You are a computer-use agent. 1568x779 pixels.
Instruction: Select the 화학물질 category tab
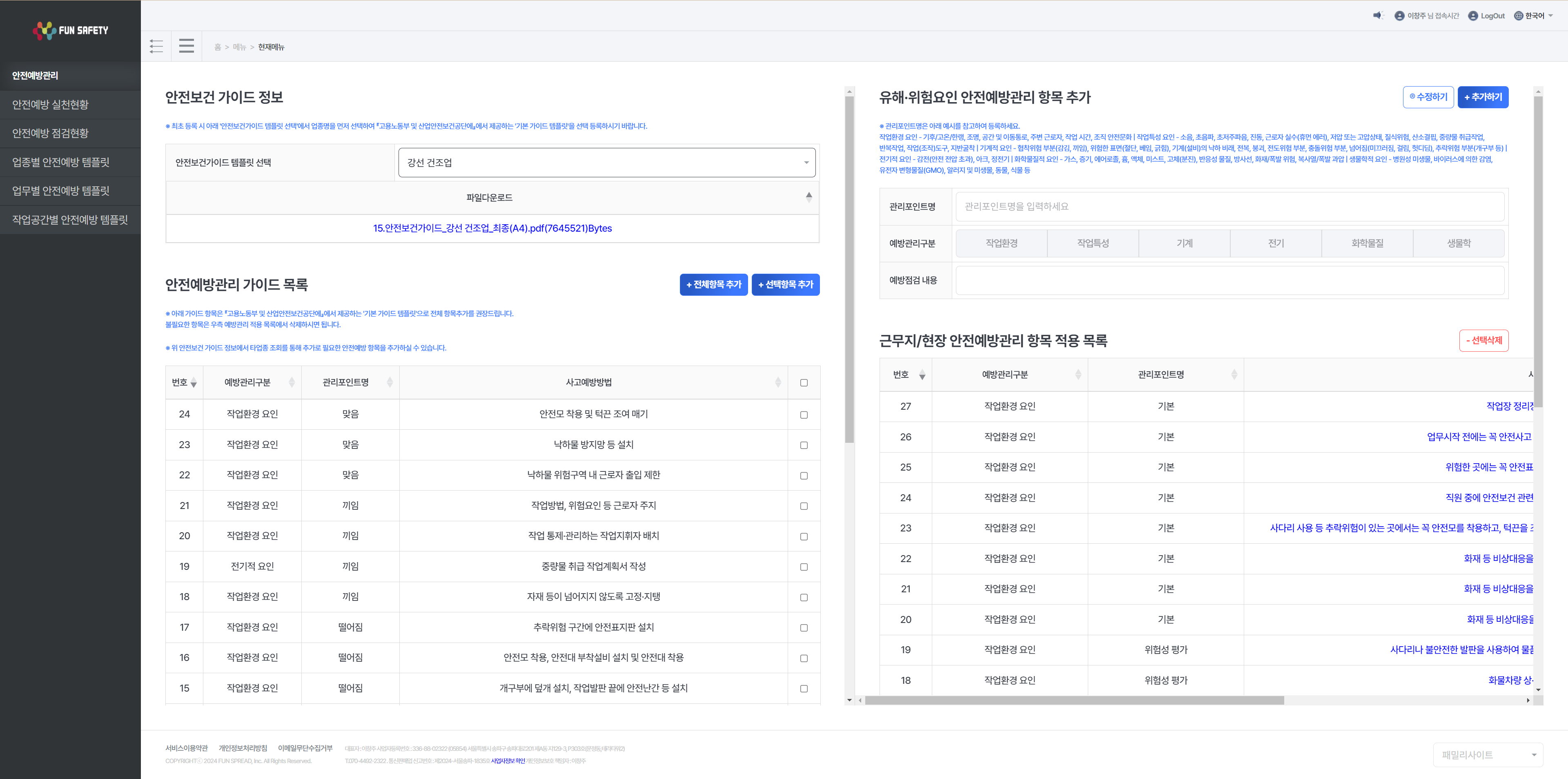click(x=1367, y=243)
